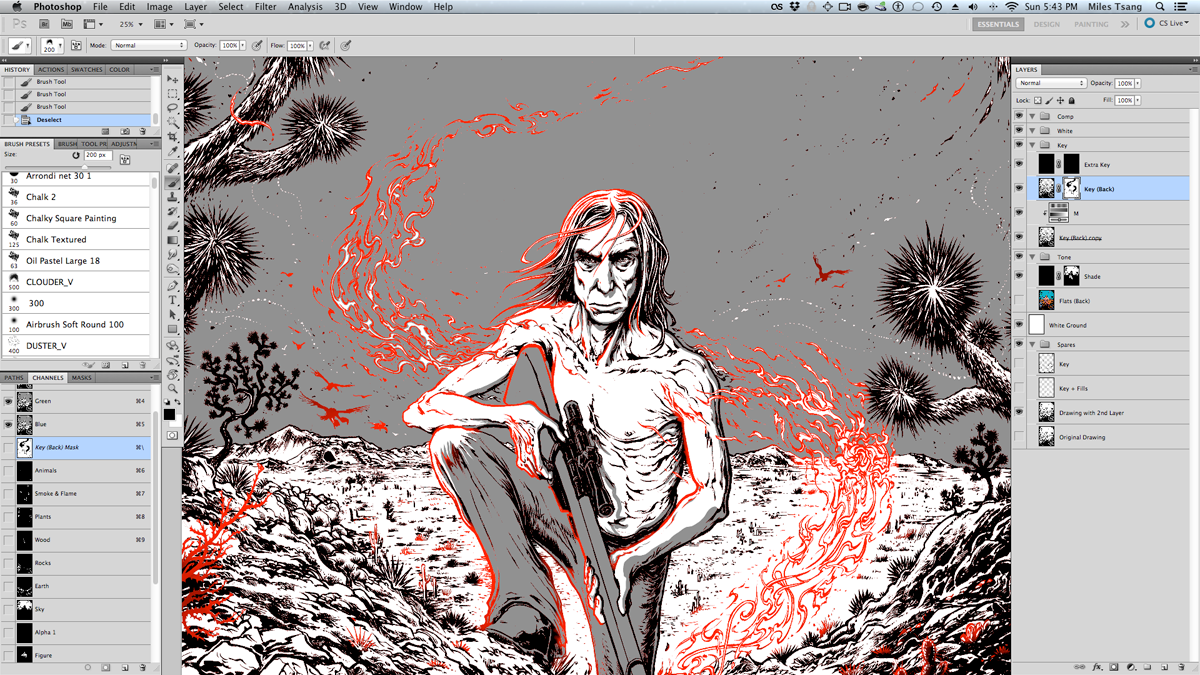Delete layer trash icon in Layers panel
This screenshot has height=675, width=1200.
[1182, 666]
